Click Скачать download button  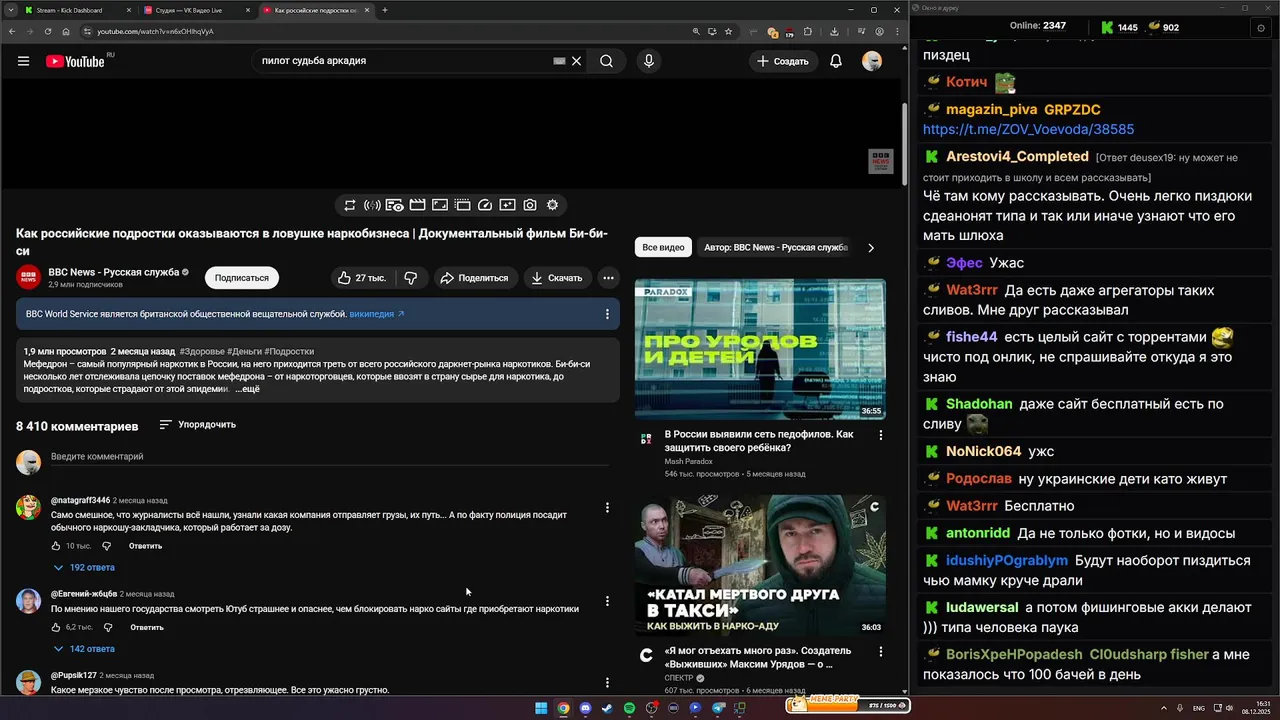point(557,278)
